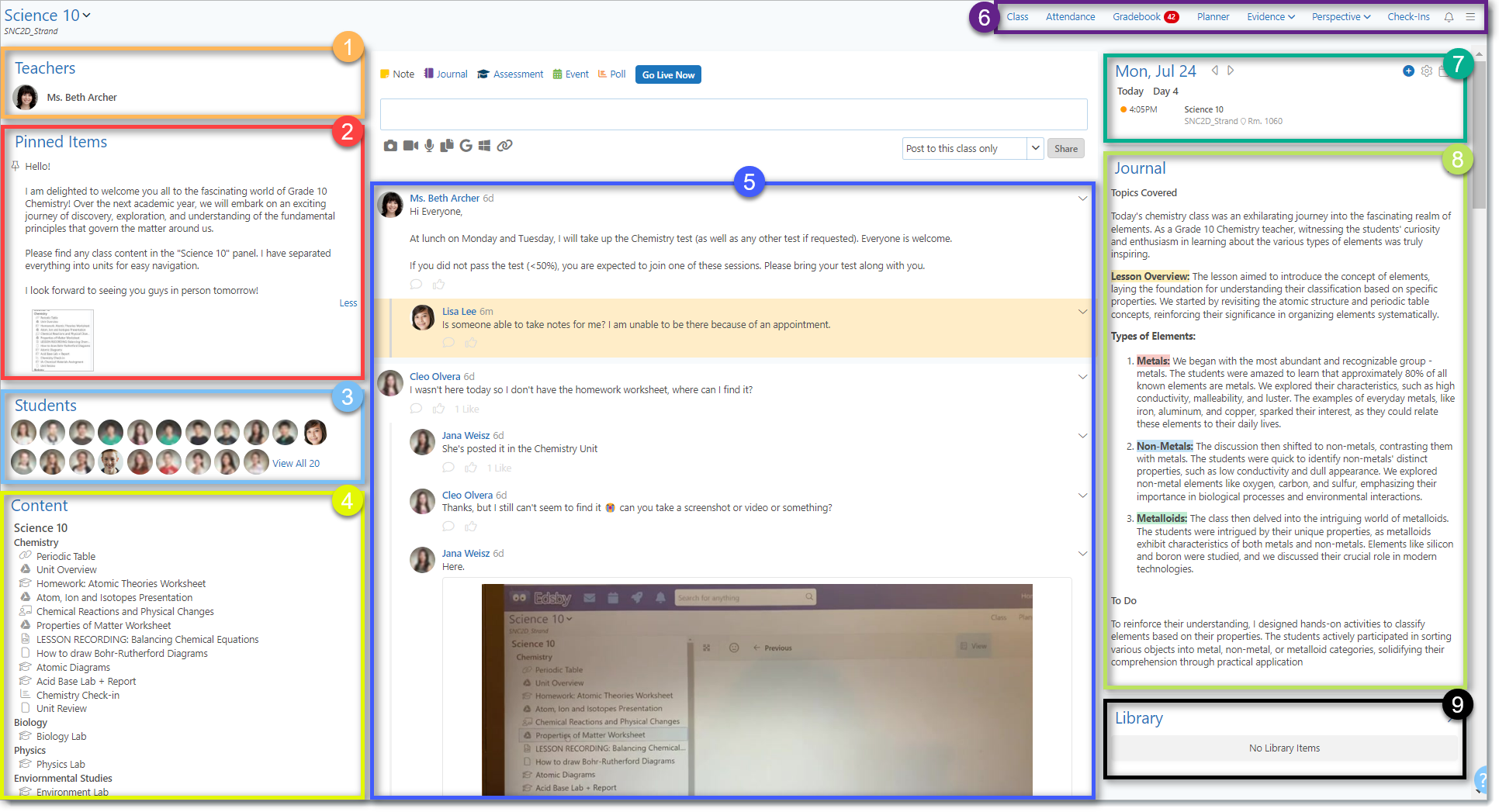Expand the Evidence menu
The height and width of the screenshot is (812, 1499).
coord(1271,17)
